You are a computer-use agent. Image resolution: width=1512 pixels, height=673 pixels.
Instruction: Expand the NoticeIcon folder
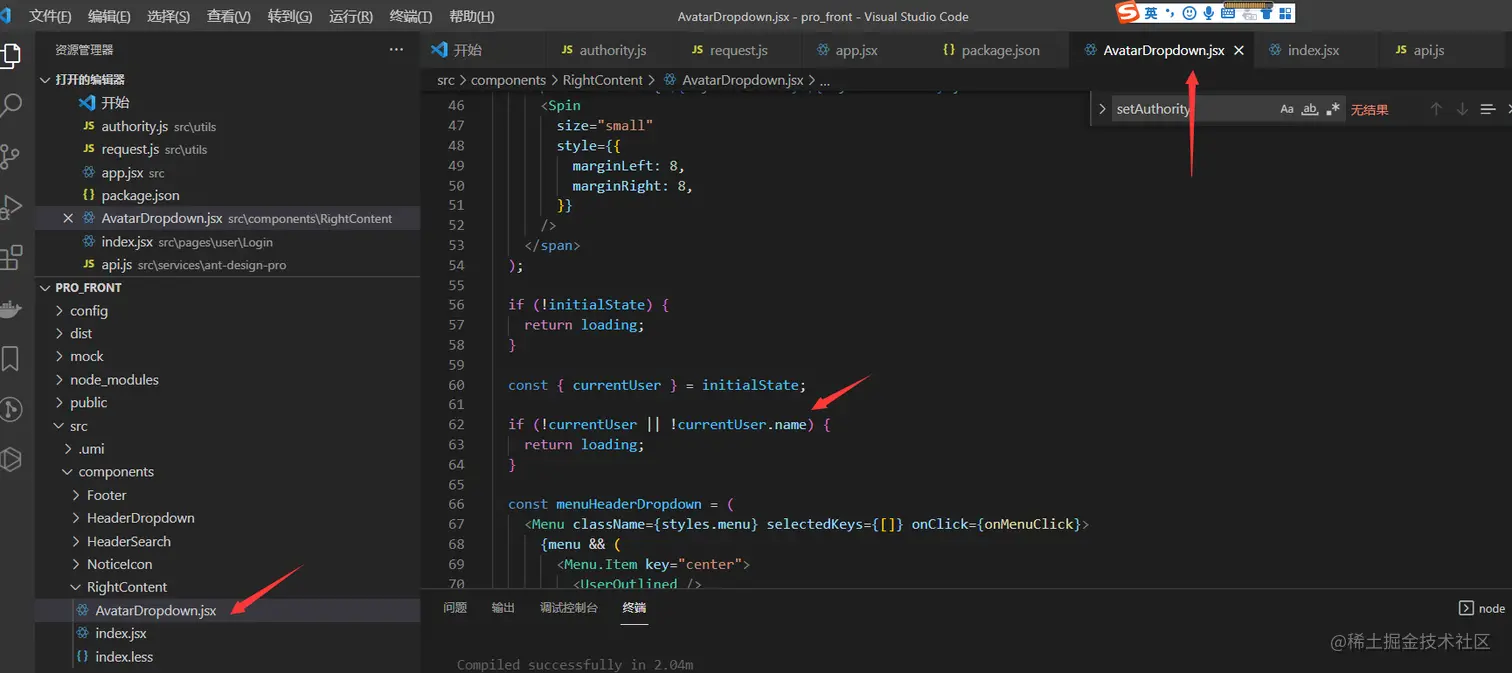pyautogui.click(x=228, y=564)
